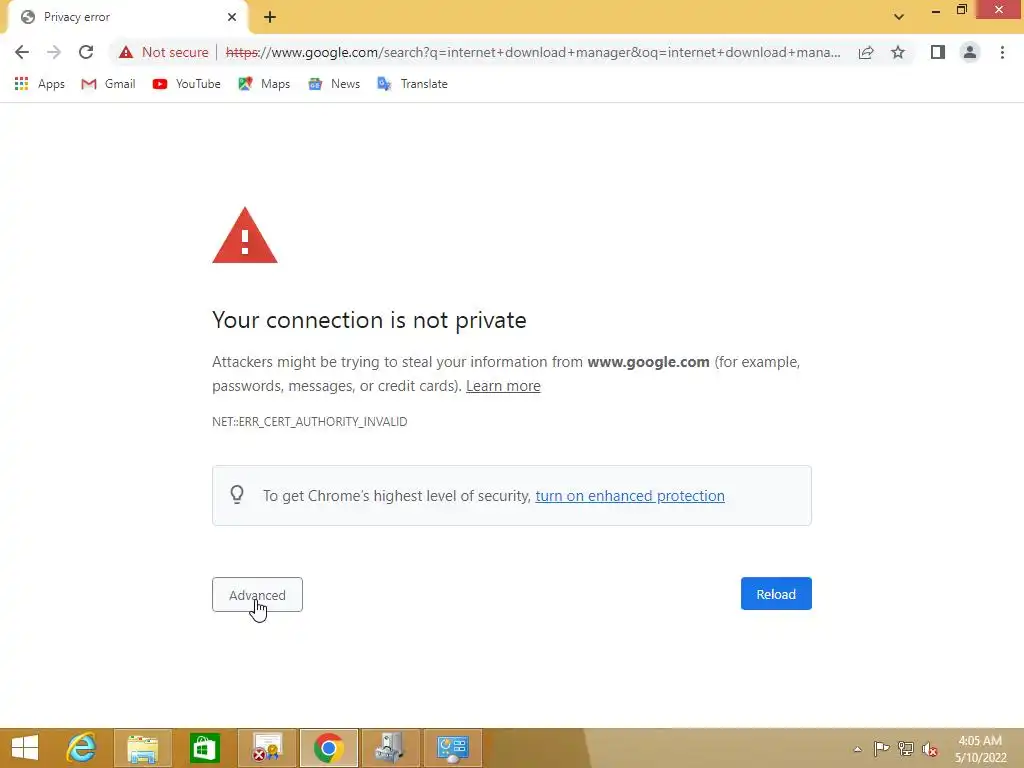Click the Your connection is not private heading
The height and width of the screenshot is (768, 1024).
pyautogui.click(x=369, y=320)
